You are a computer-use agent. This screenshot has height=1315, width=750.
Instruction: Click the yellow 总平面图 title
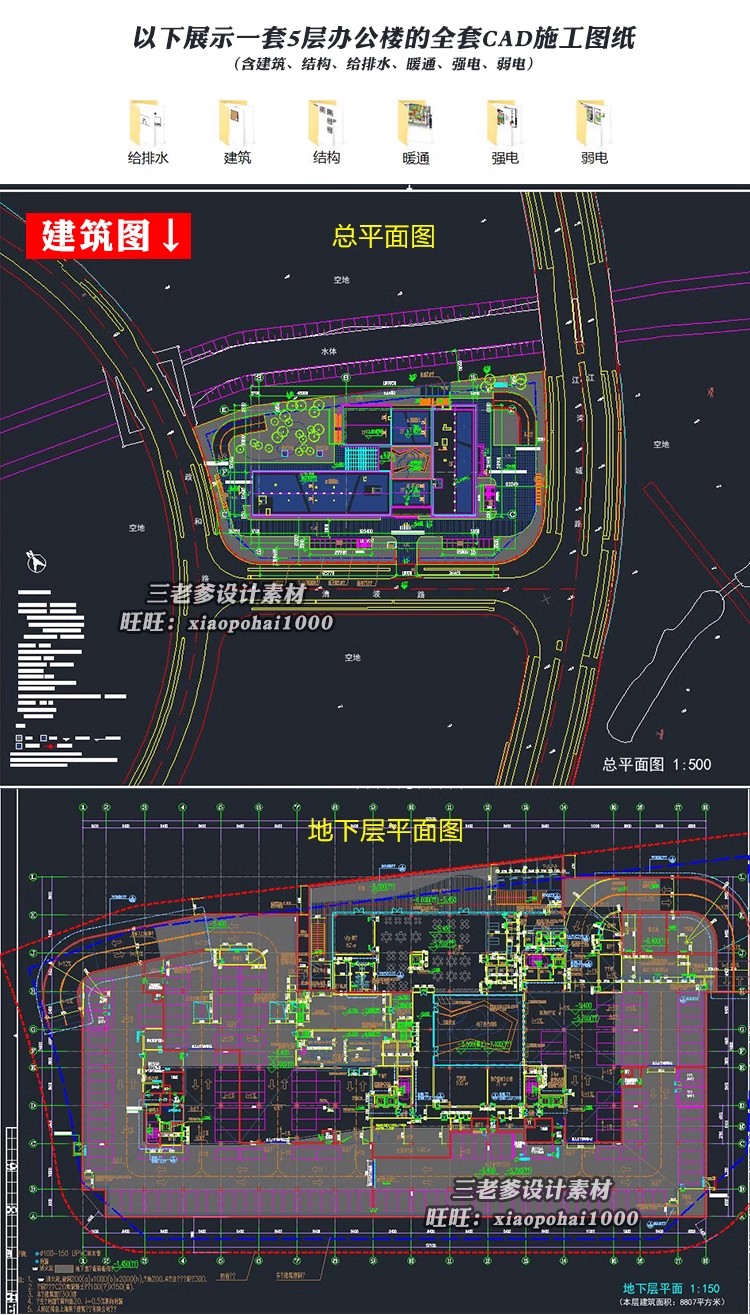pos(384,237)
